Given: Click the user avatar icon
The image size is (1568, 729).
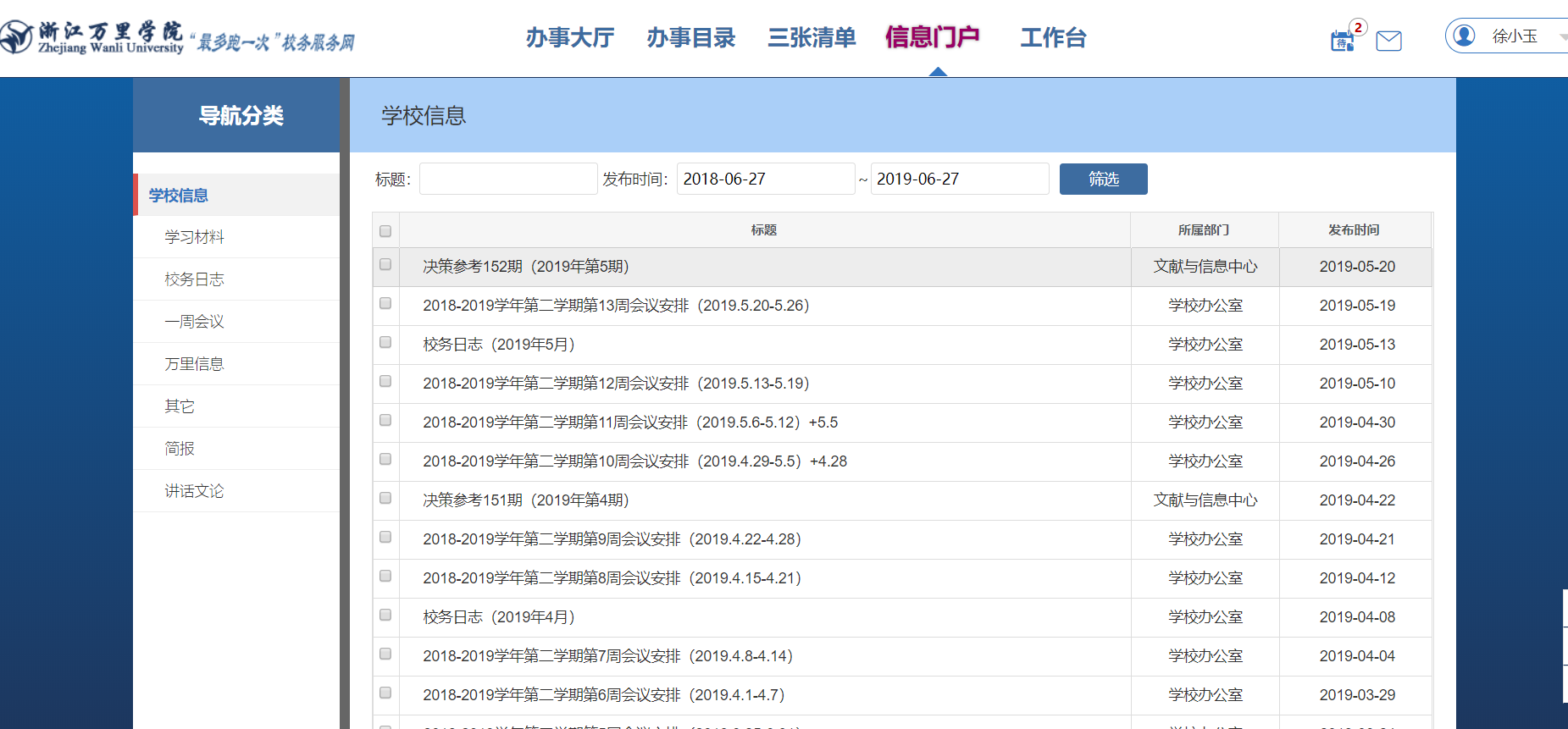Looking at the screenshot, I should click(1464, 36).
